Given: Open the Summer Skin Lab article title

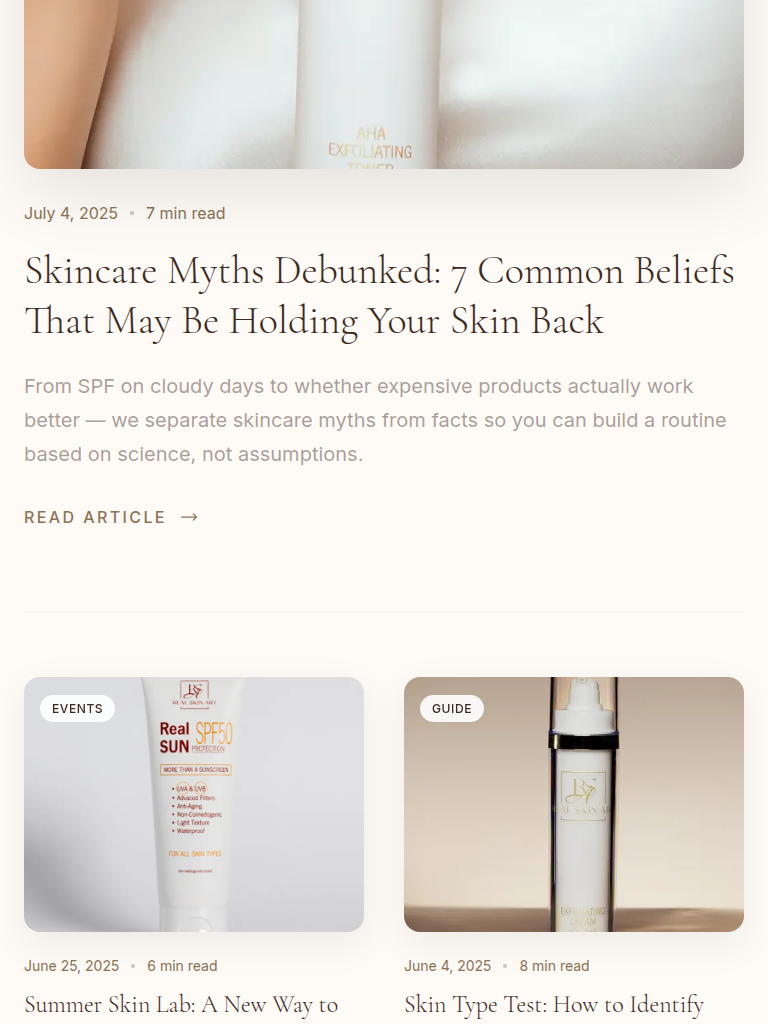Looking at the screenshot, I should 181,1004.
